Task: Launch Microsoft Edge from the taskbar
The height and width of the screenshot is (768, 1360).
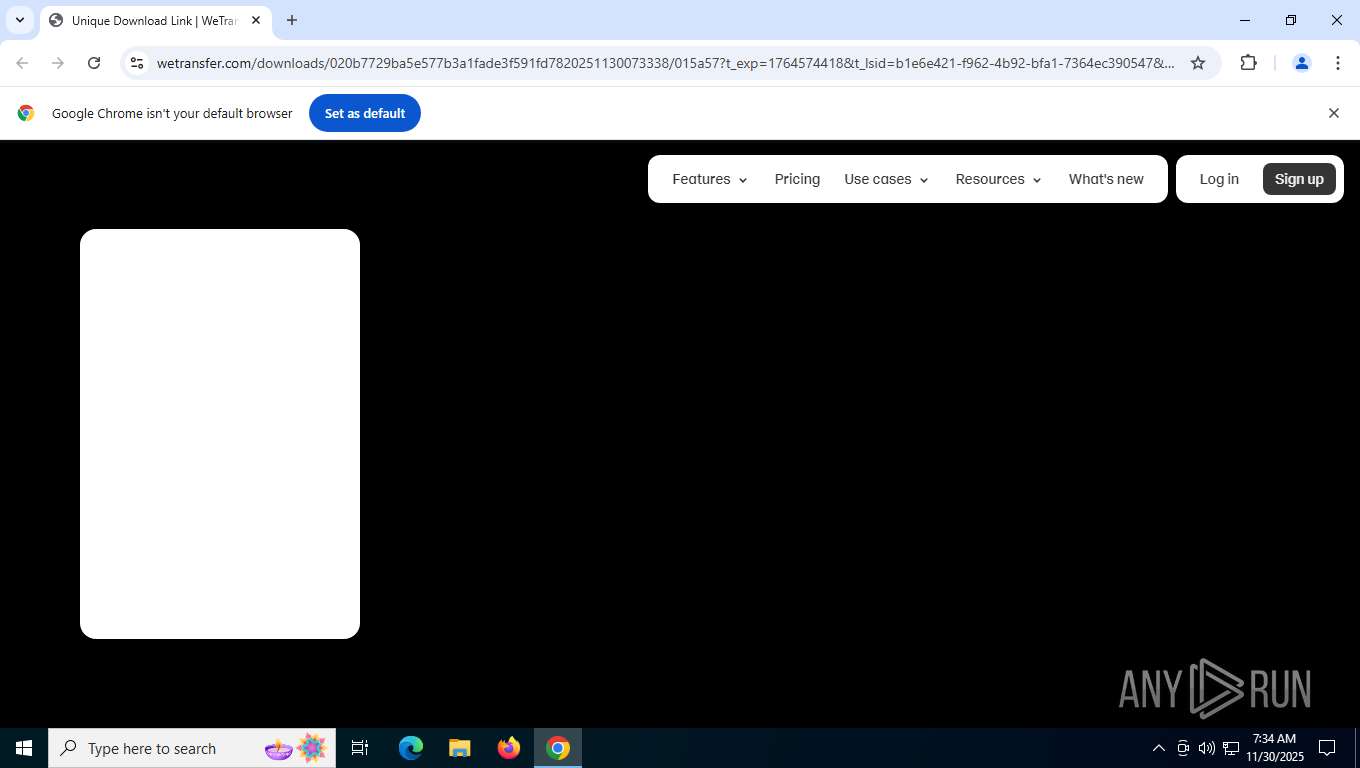Action: 411,748
